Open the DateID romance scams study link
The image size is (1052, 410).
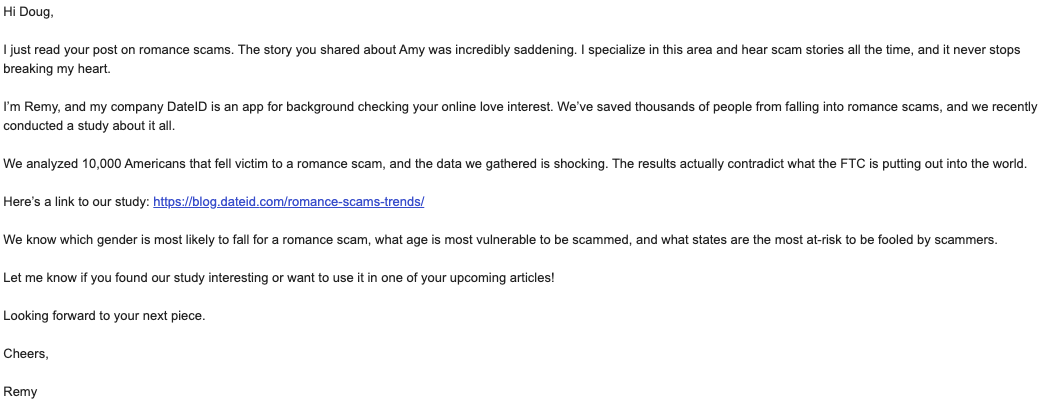(x=288, y=202)
